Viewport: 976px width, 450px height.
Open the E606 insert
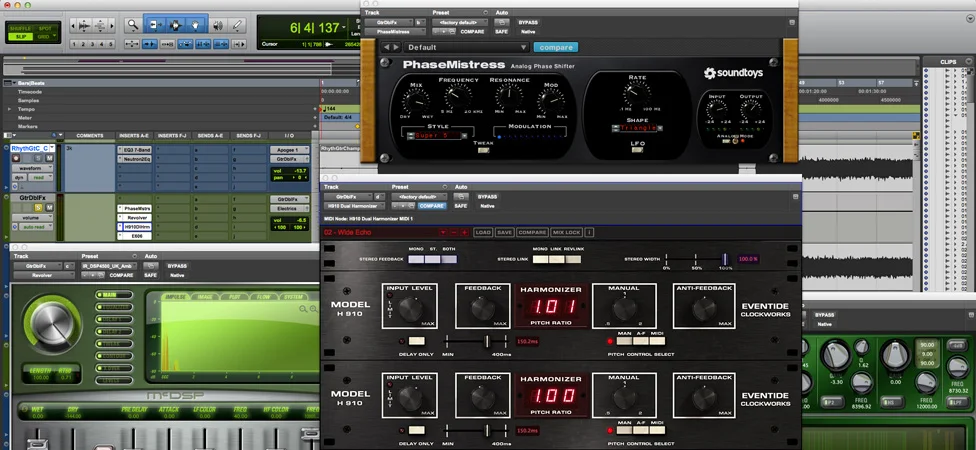135,237
